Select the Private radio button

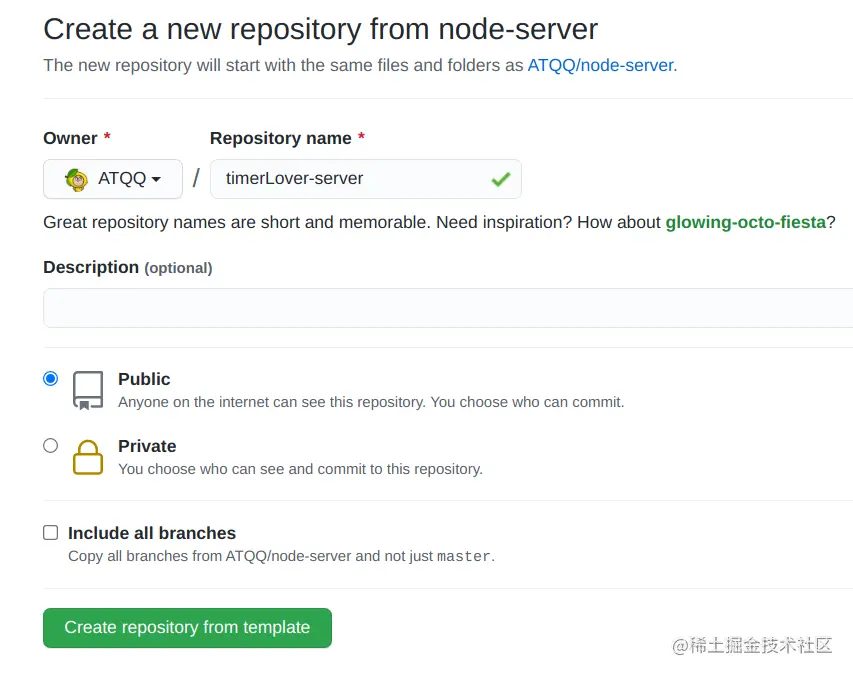click(x=51, y=445)
